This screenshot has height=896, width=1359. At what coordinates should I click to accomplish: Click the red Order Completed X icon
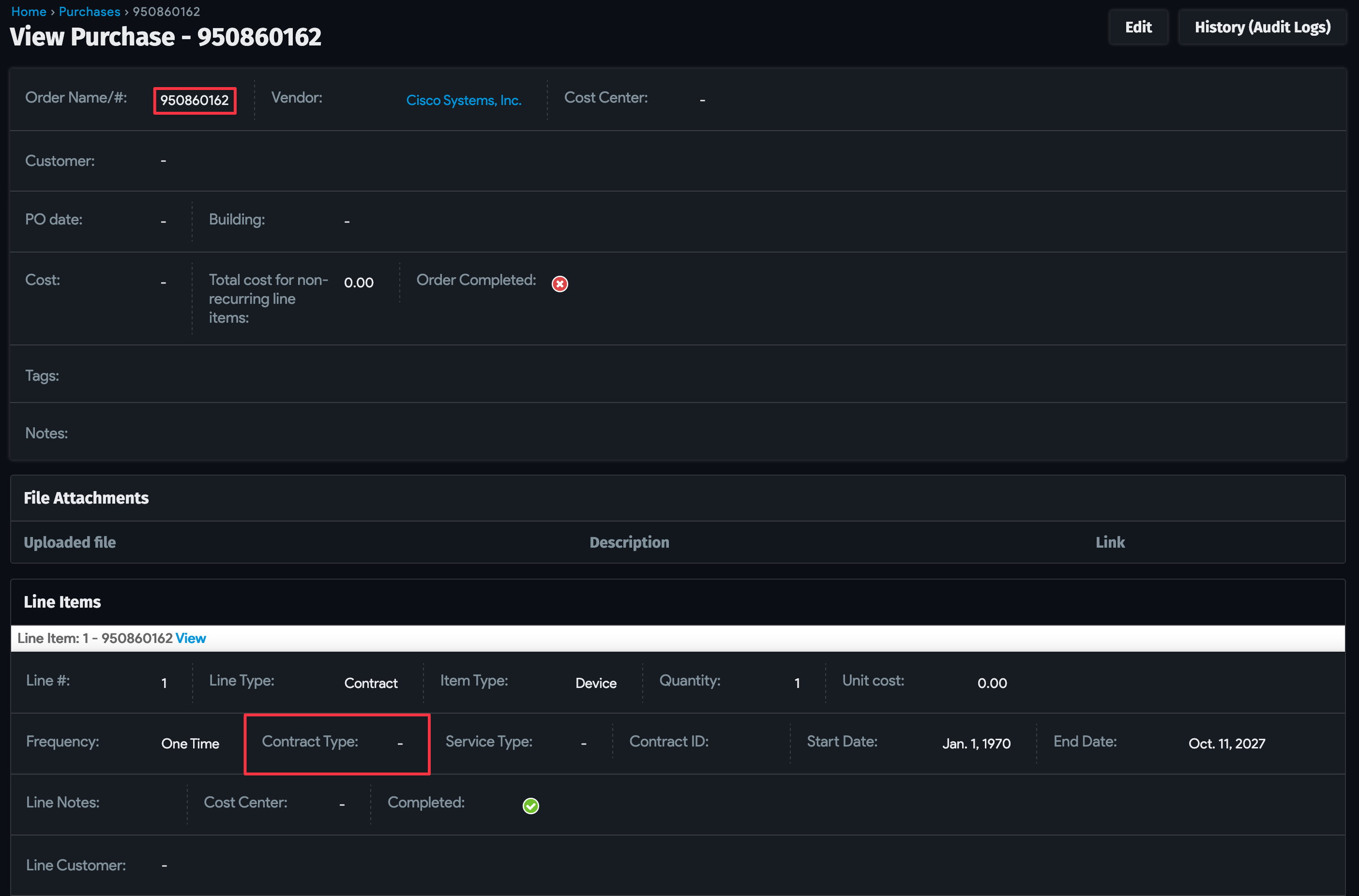559,284
